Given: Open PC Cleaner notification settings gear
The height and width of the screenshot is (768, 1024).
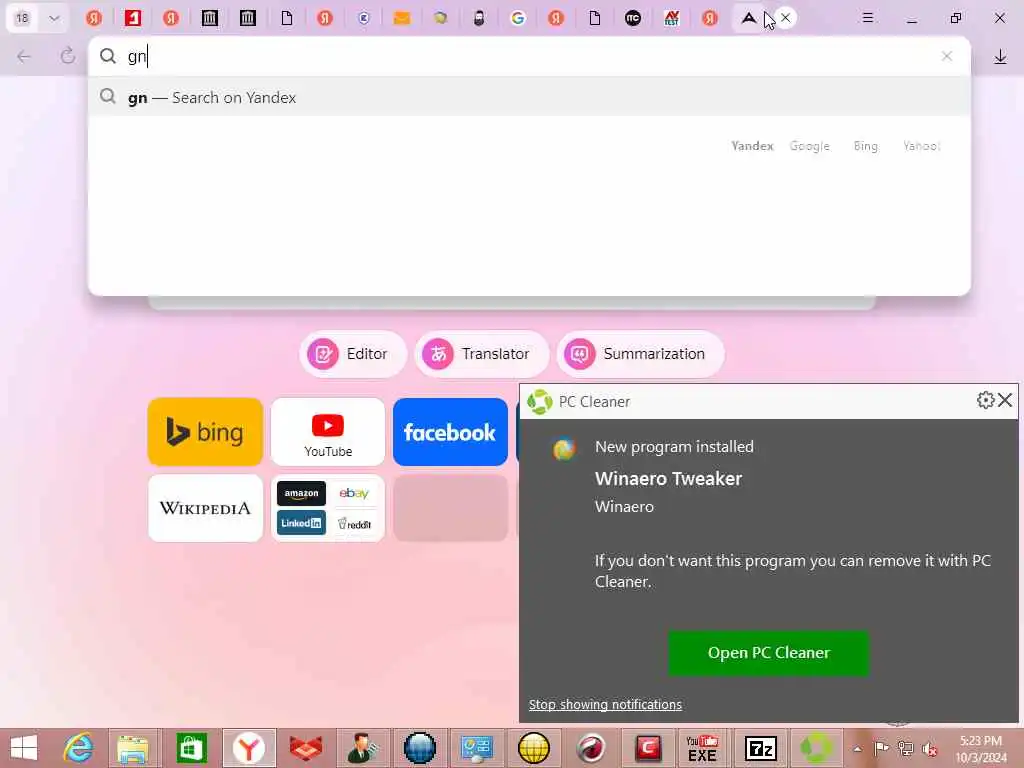Looking at the screenshot, I should coord(985,400).
